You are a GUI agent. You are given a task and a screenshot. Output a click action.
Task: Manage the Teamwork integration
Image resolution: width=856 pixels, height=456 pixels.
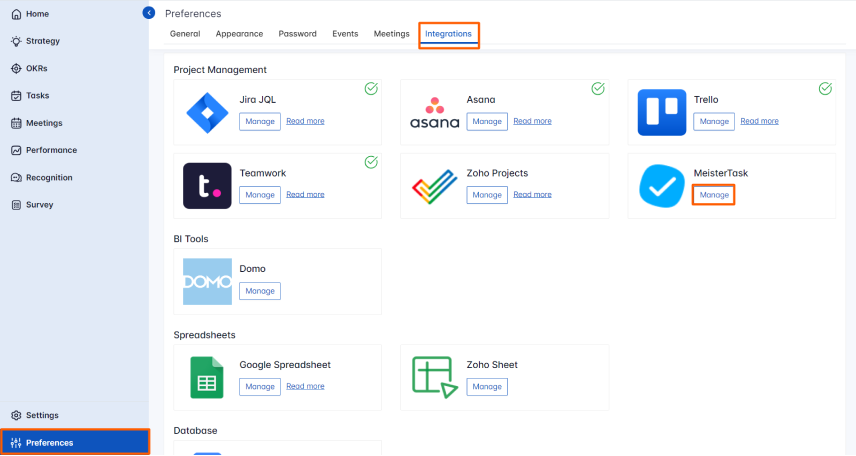pos(260,195)
